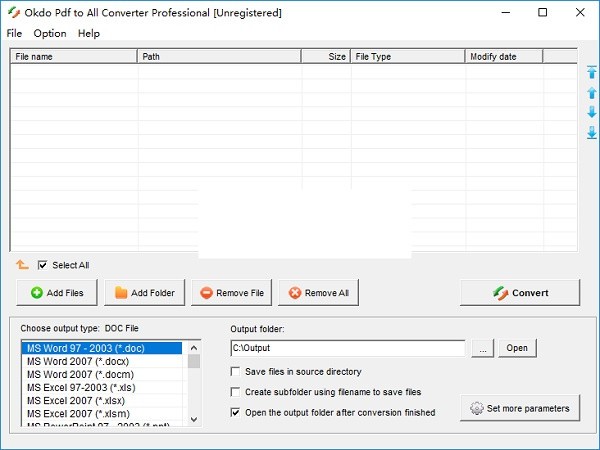Move selected file to bottom of list
Viewport: 600px width, 450px height.
(591, 132)
